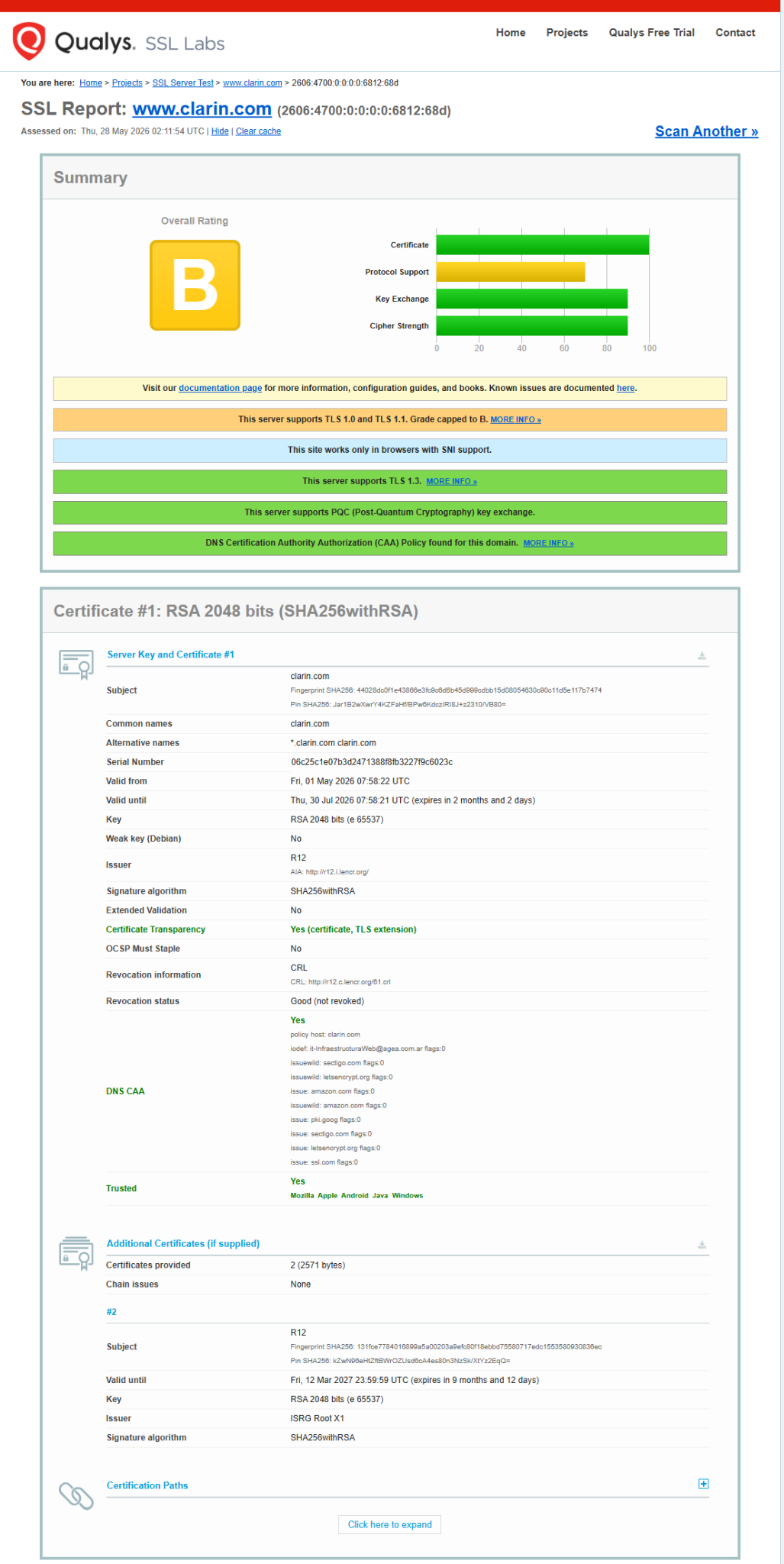784x1564 pixels.
Task: Click the Projects breadcrumb link
Action: (127, 83)
